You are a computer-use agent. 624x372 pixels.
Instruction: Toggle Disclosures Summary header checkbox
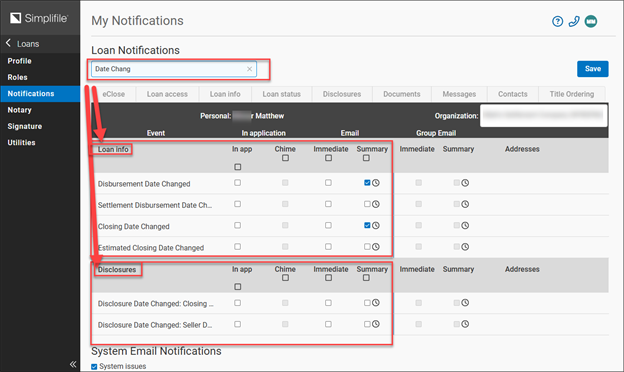pos(366,278)
